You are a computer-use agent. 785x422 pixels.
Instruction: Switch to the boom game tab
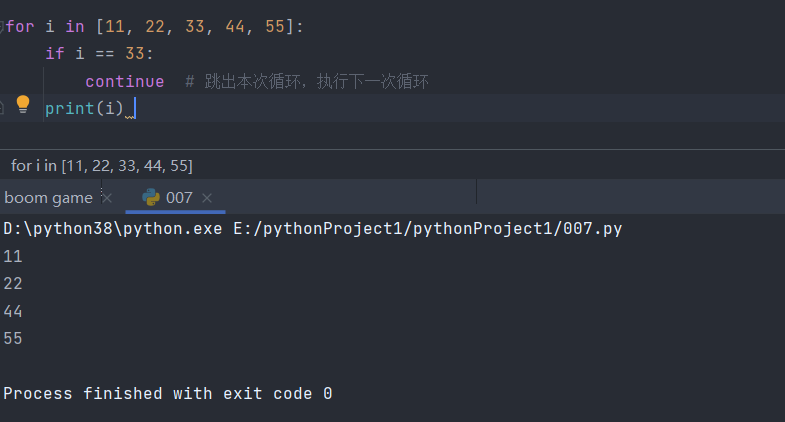[48, 198]
